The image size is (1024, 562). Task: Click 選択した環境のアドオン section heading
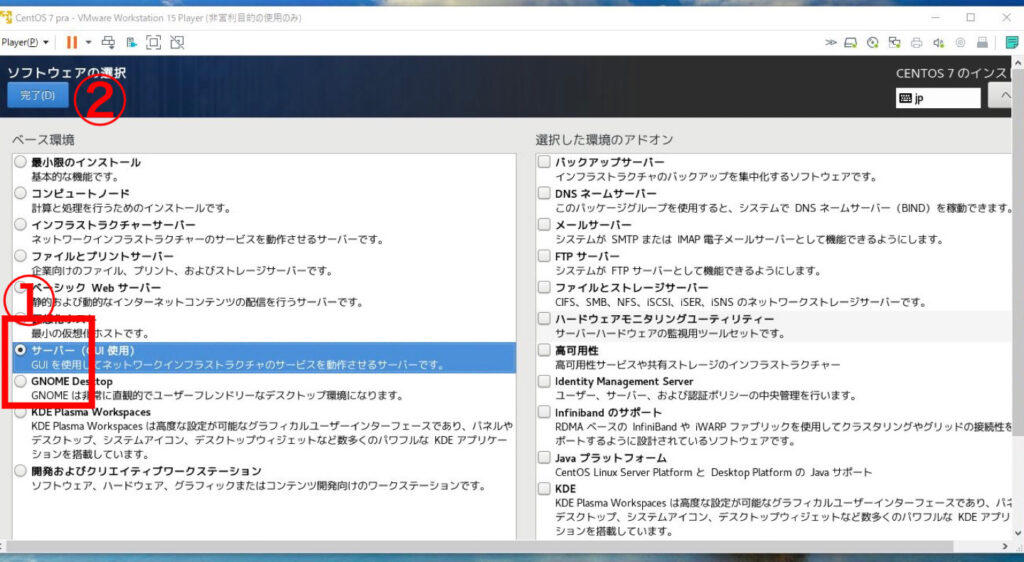(604, 140)
